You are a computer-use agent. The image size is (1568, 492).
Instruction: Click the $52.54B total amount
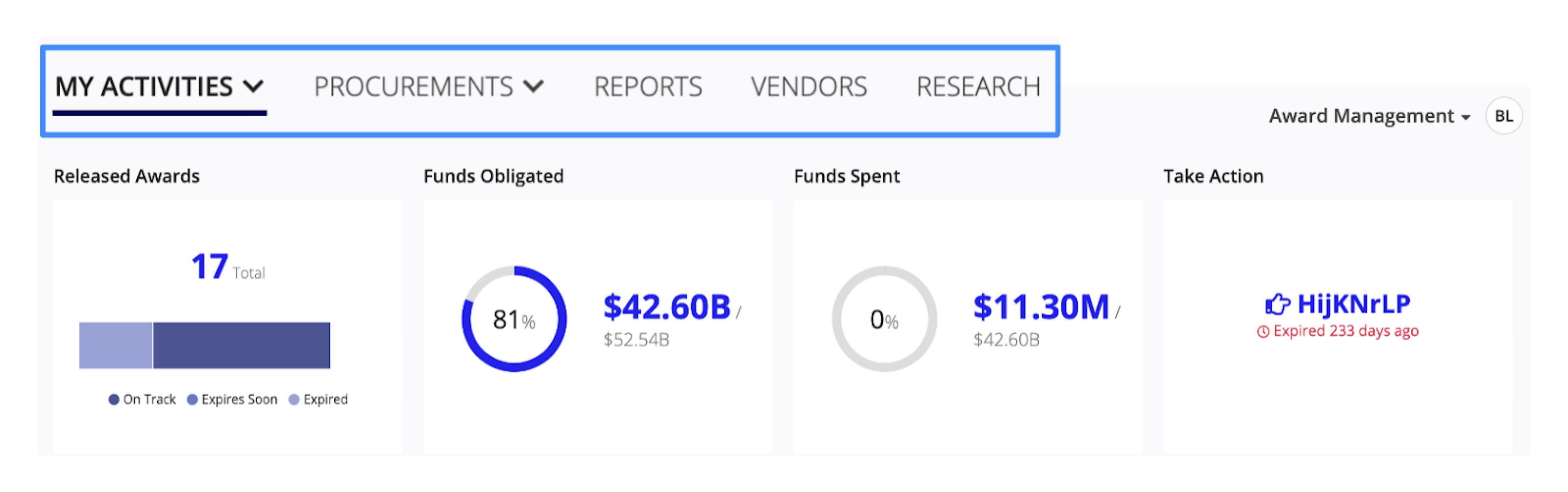click(636, 340)
